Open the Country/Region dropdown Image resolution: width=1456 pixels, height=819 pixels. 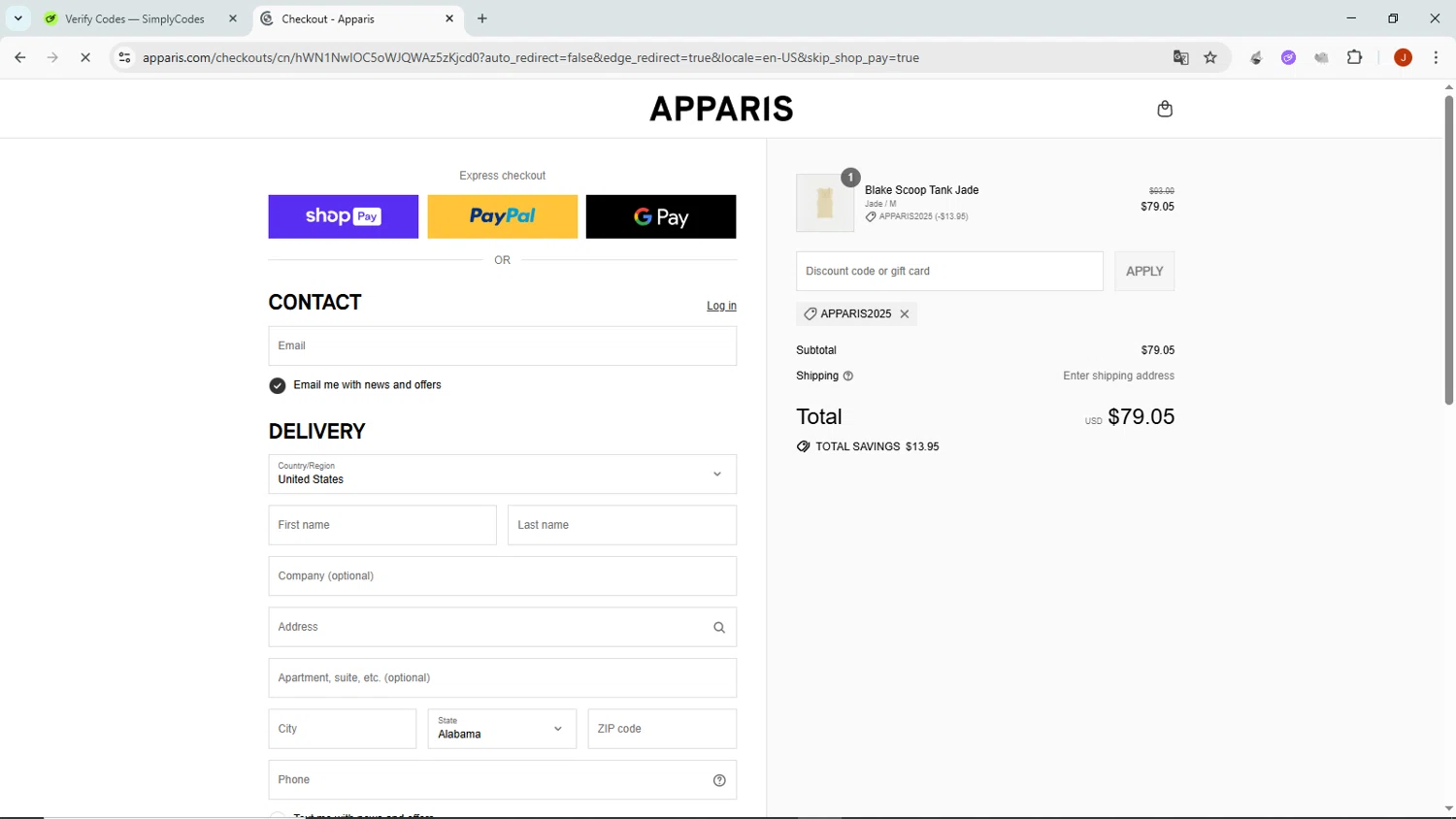(x=503, y=475)
